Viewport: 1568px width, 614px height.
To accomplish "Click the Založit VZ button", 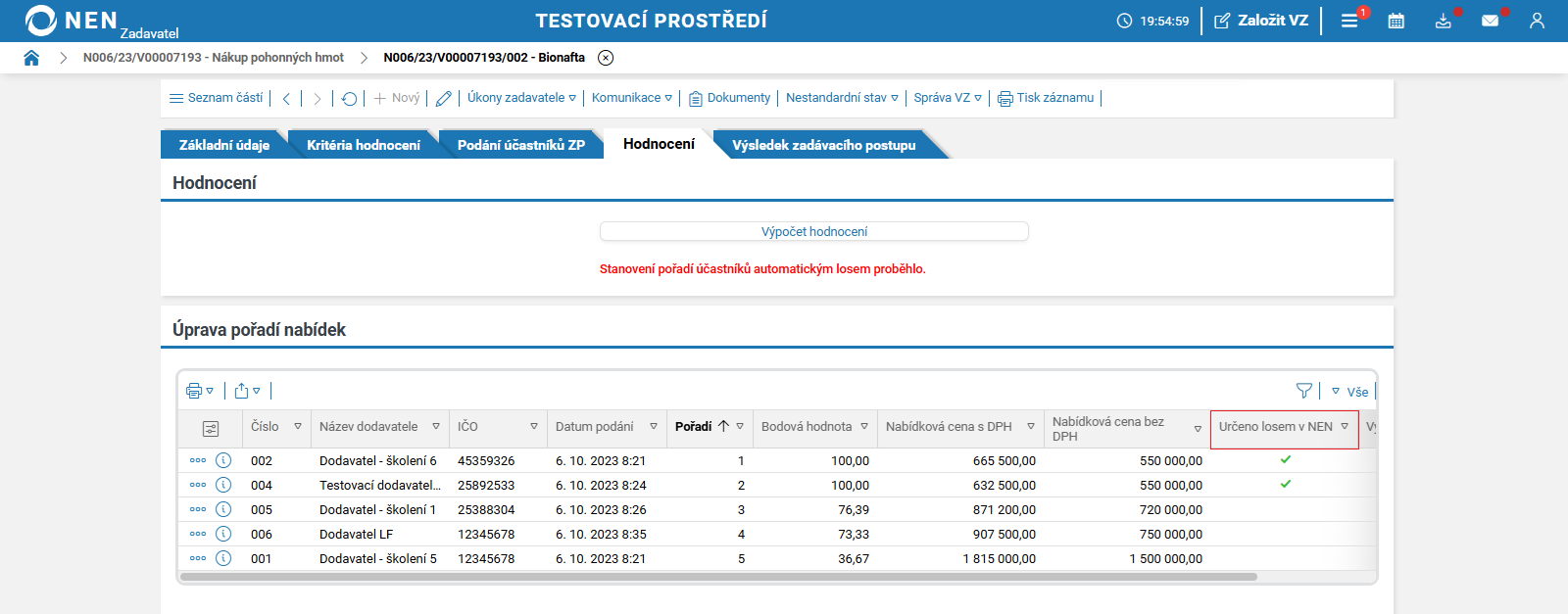I will point(1261,21).
